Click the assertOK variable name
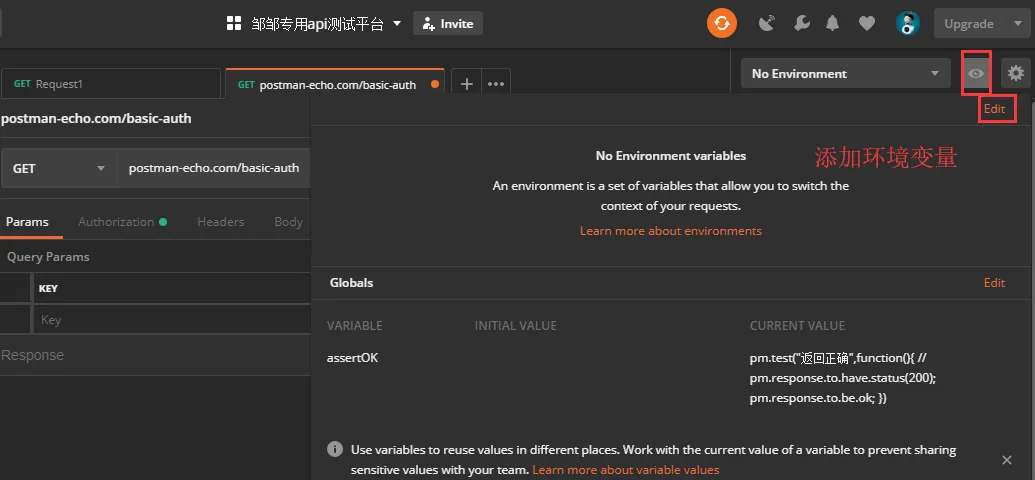 (x=352, y=358)
